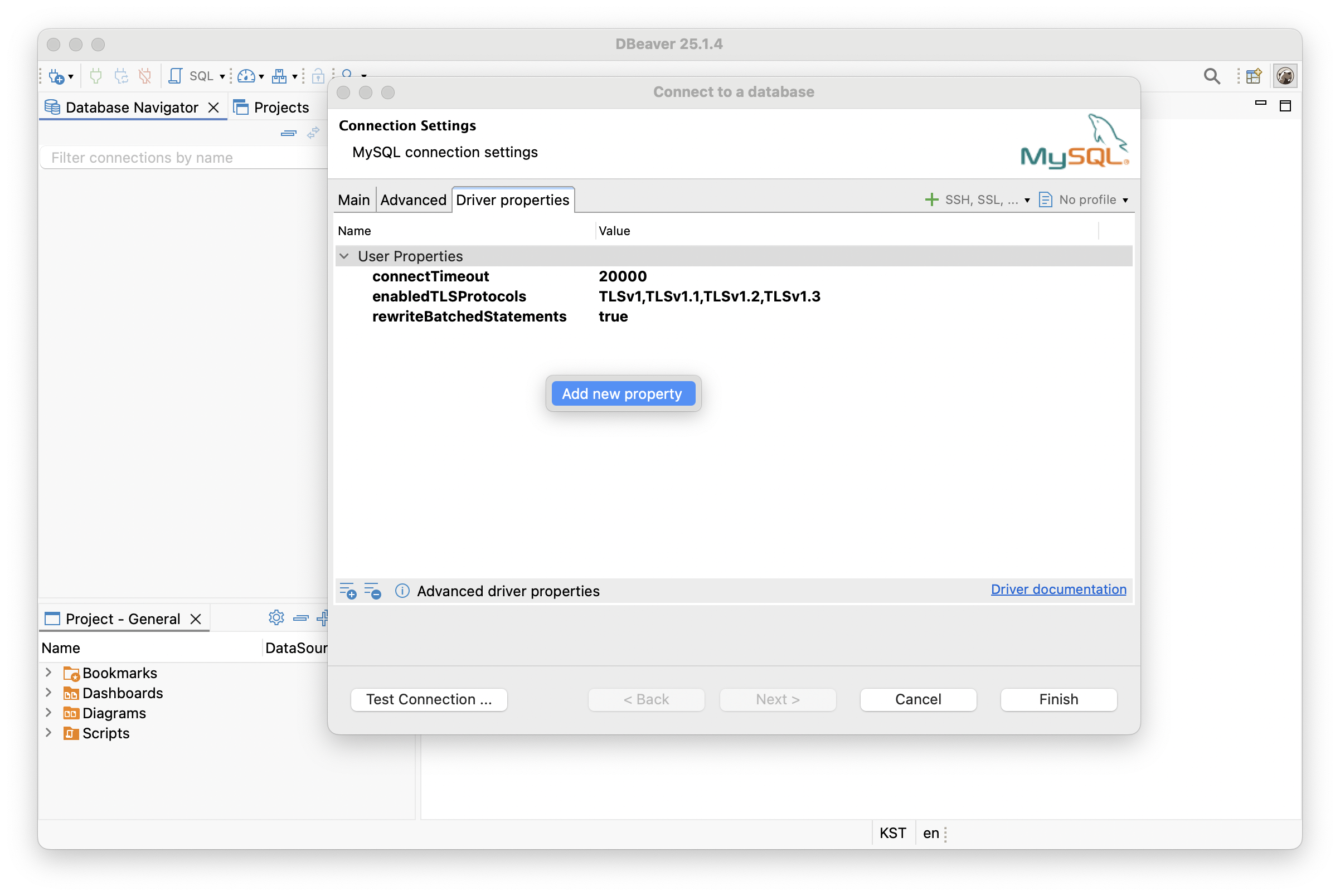1340x896 pixels.
Task: Click the add property icon below table
Action: (x=348, y=591)
